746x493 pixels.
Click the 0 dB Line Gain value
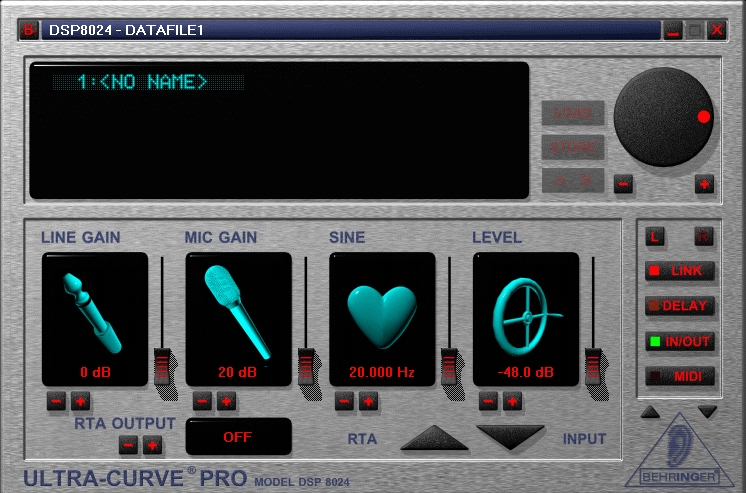pyautogui.click(x=95, y=372)
